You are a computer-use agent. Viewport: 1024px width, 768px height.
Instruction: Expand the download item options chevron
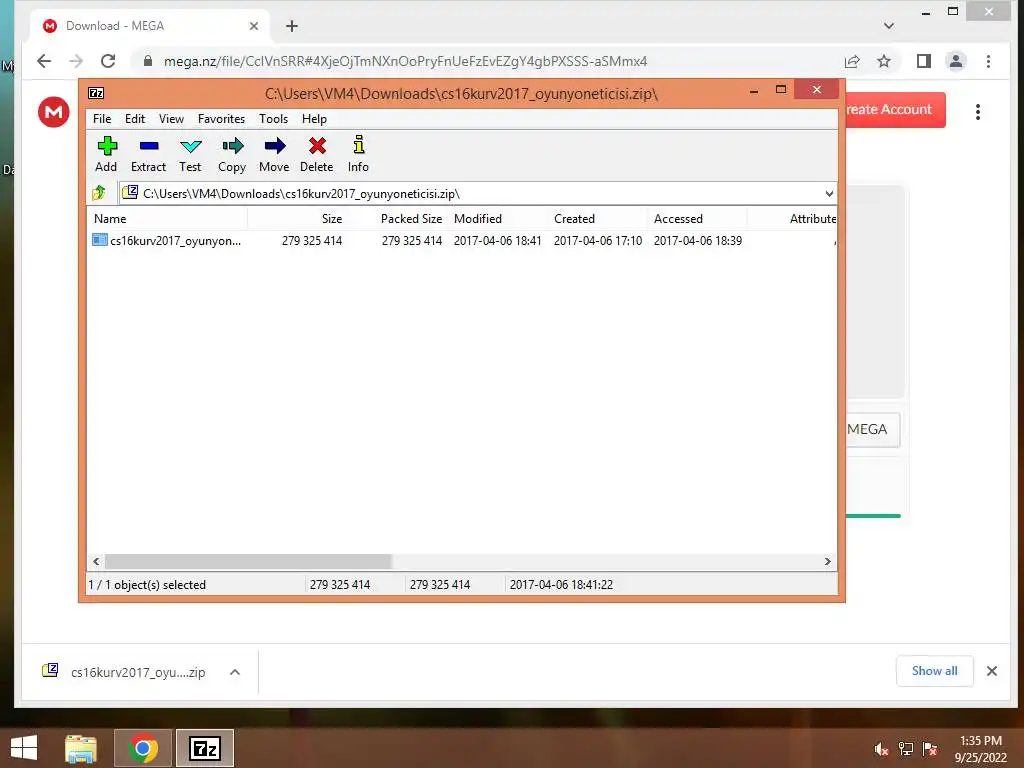click(235, 672)
